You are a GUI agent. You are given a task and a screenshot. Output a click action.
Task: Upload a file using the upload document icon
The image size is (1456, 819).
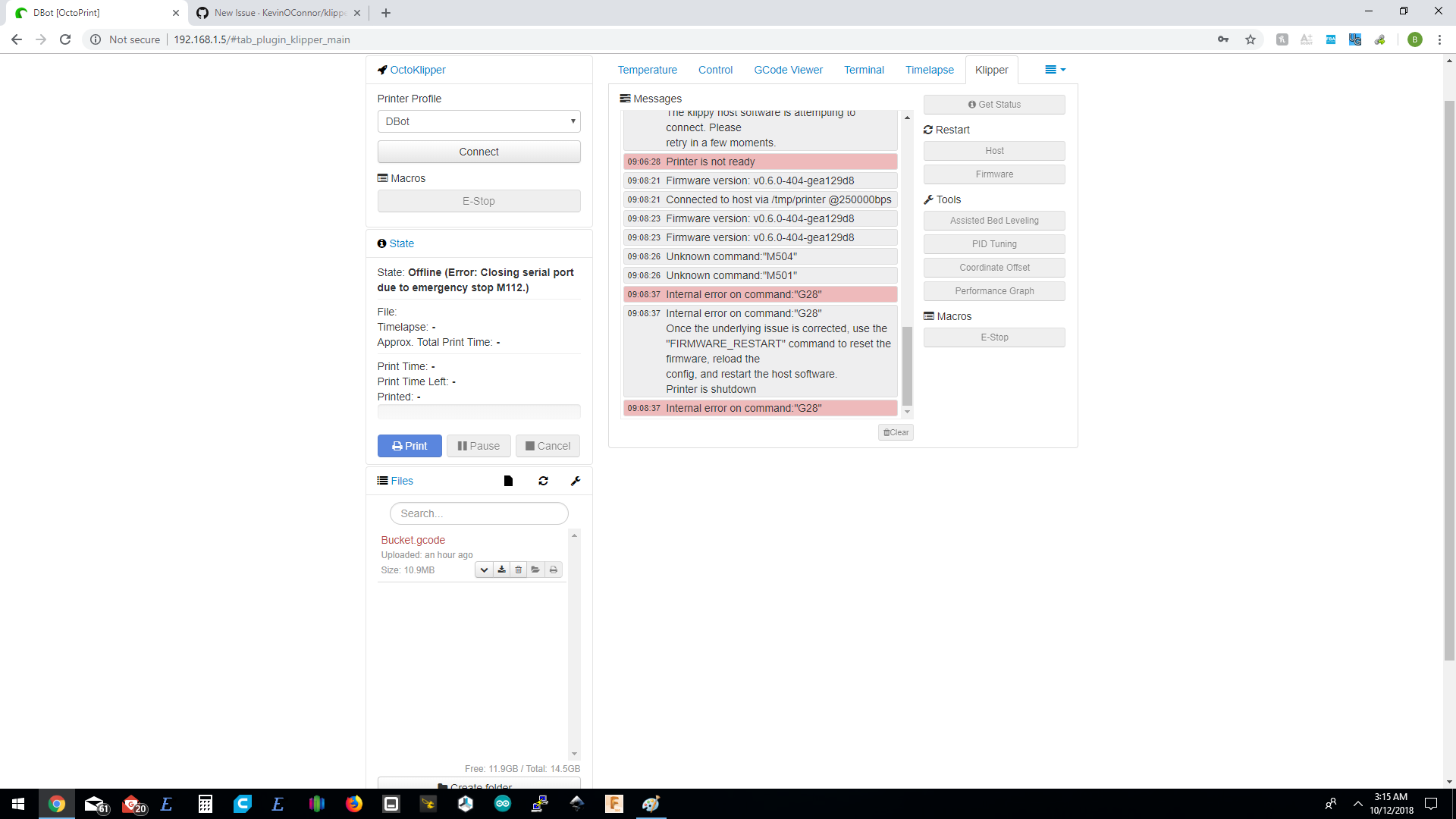(508, 481)
